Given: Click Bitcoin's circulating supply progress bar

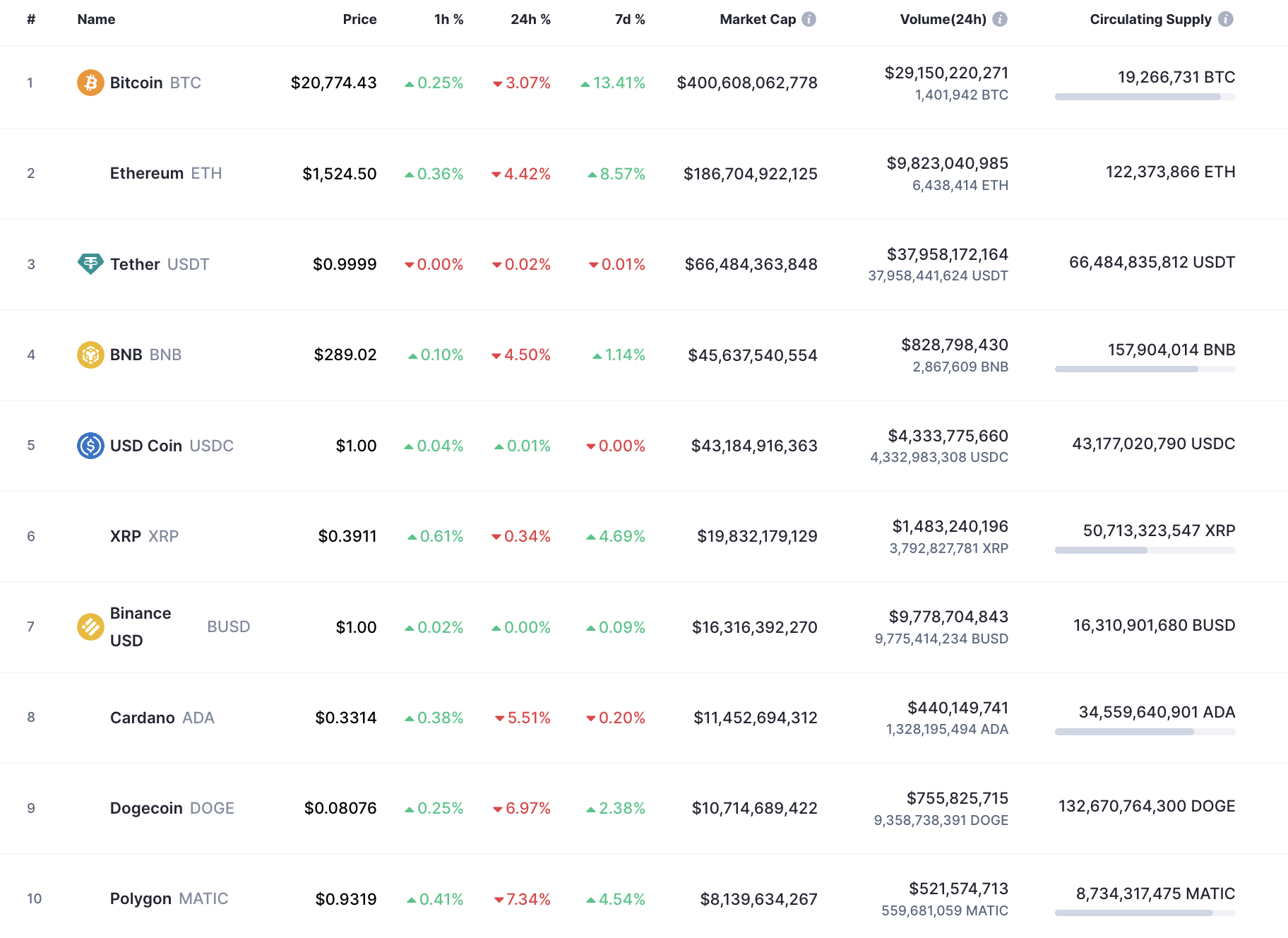Looking at the screenshot, I should point(1145,97).
